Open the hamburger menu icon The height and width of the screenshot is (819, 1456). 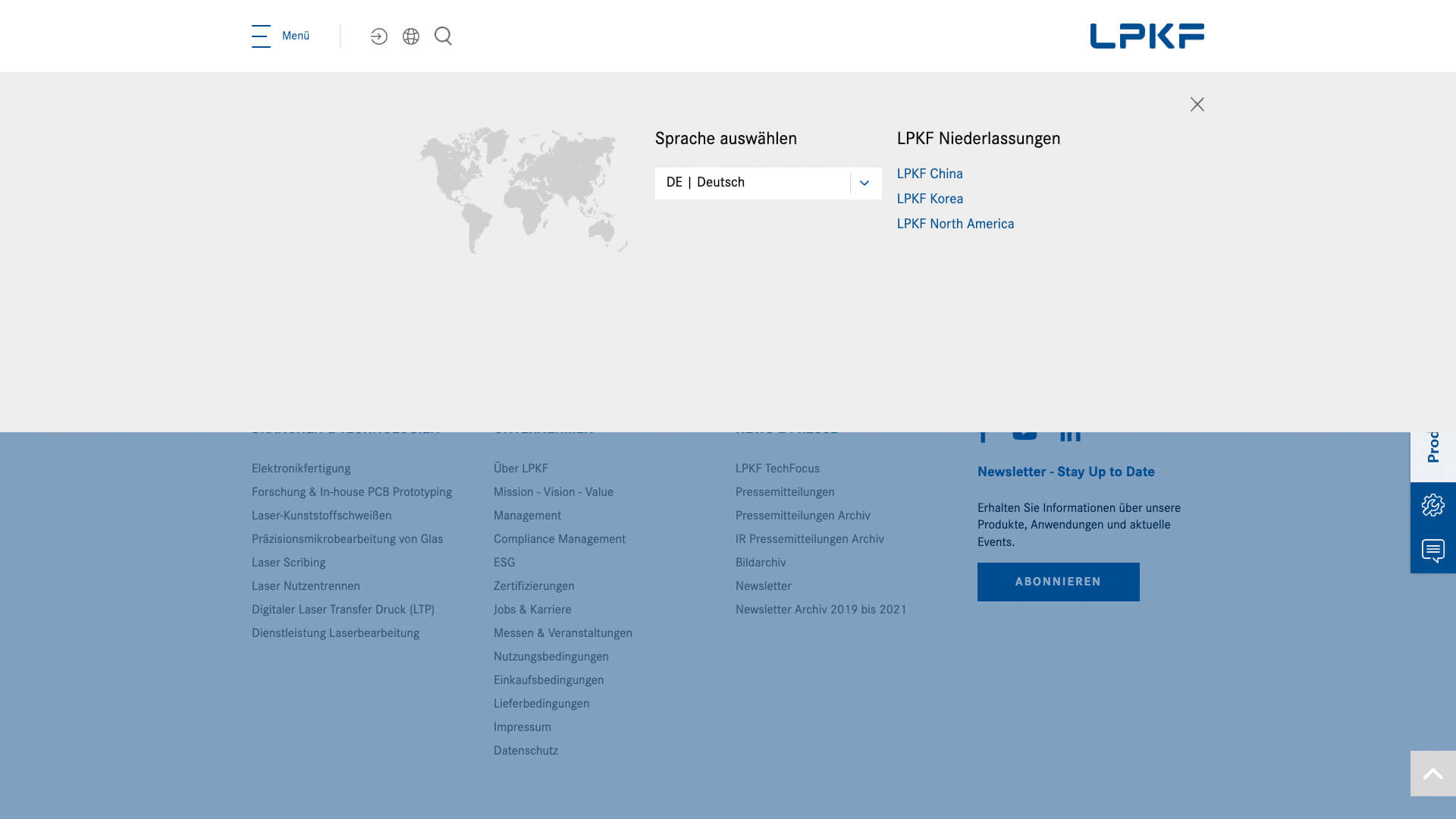coord(259,36)
